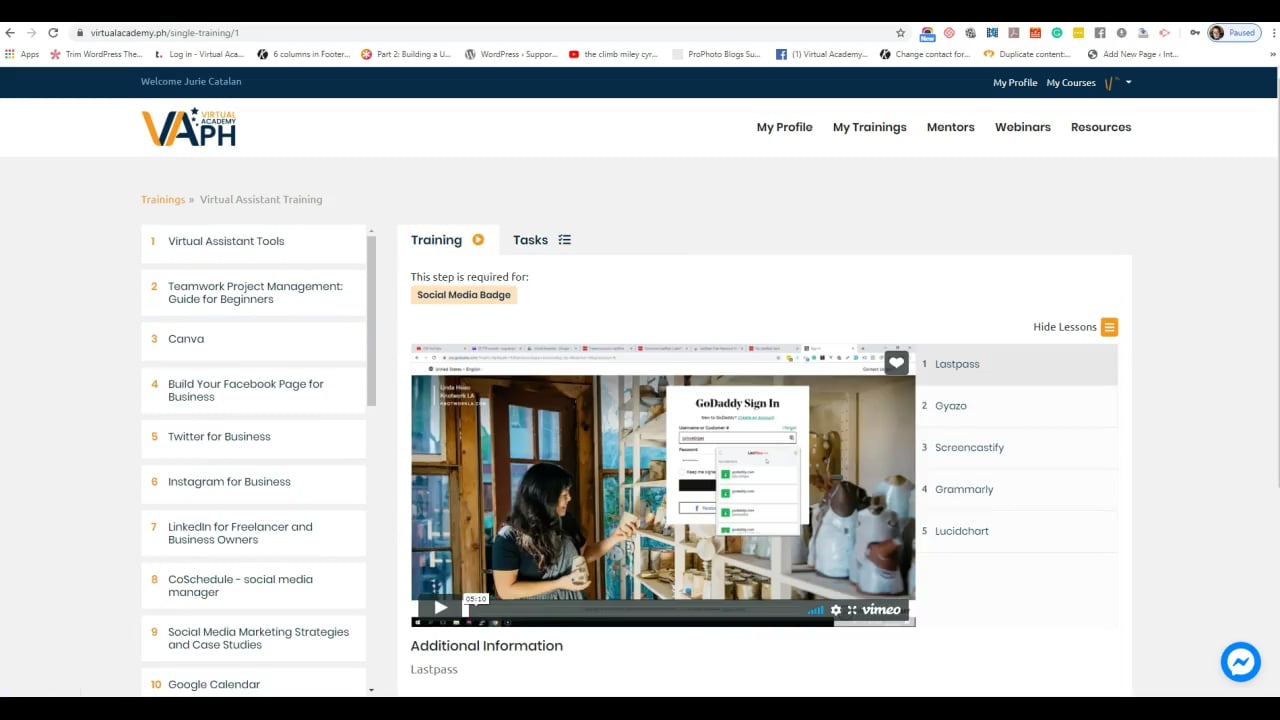Enter fullscreen in the Vimeo player
Image resolution: width=1280 pixels, height=720 pixels.
click(852, 610)
